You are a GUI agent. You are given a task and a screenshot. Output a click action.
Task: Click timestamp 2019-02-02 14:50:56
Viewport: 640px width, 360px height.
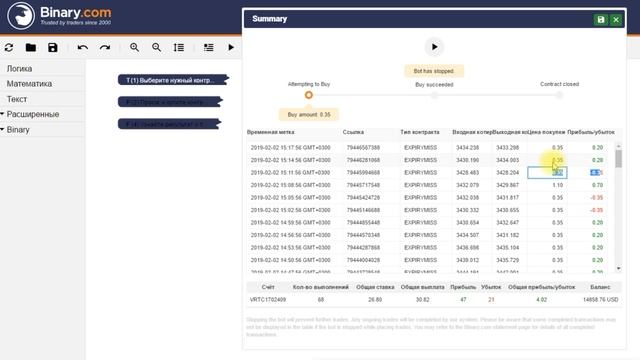tap(291, 260)
